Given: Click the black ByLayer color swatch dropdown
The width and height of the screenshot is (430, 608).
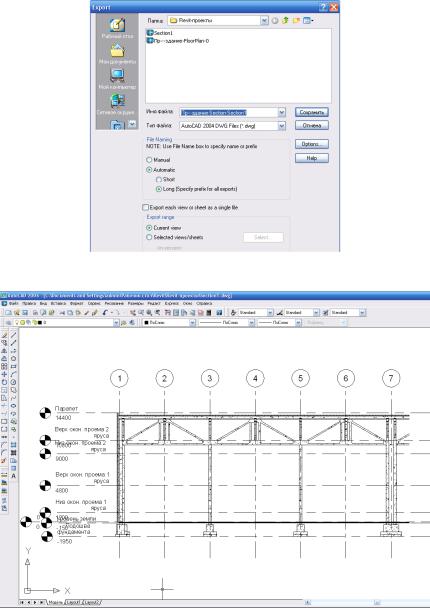Looking at the screenshot, I should [x=168, y=323].
